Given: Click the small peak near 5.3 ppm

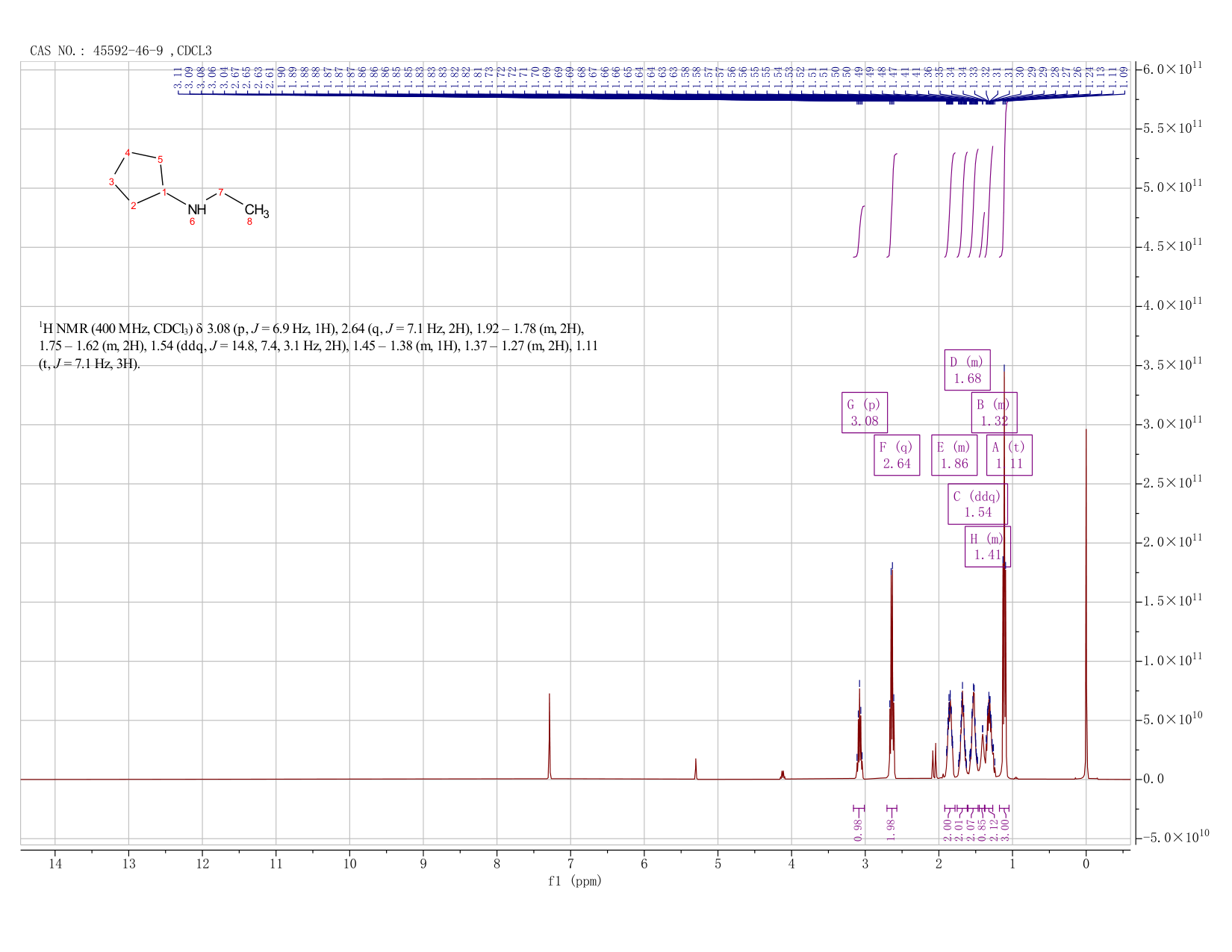Looking at the screenshot, I should [695, 769].
